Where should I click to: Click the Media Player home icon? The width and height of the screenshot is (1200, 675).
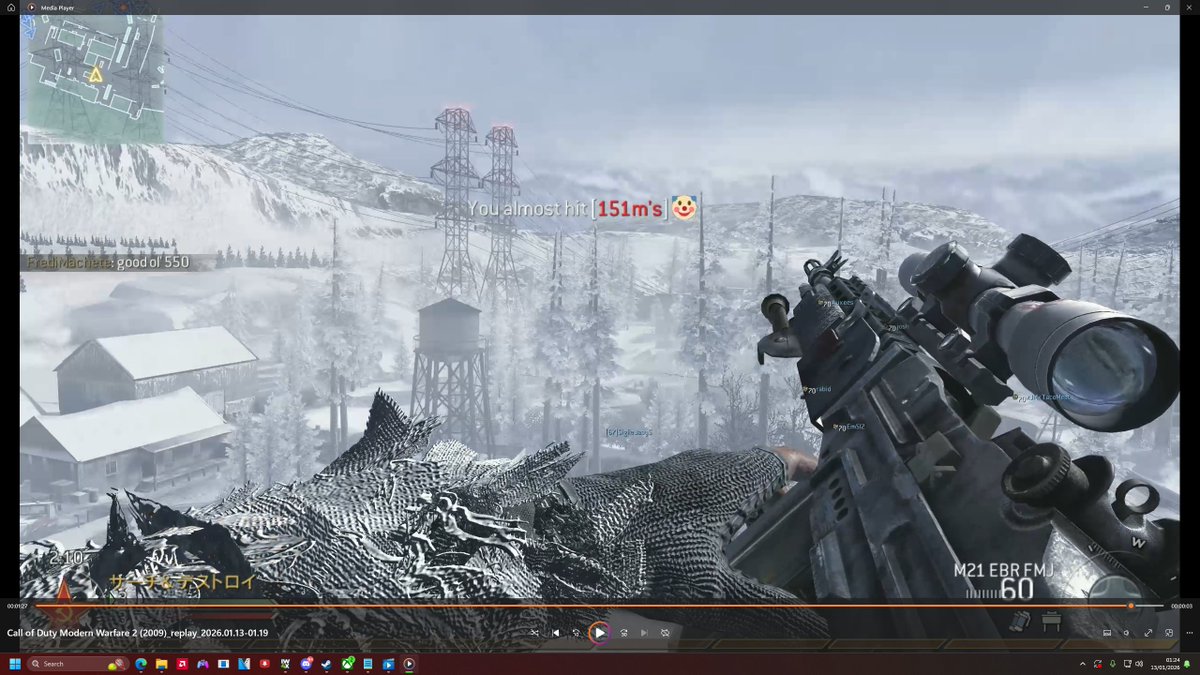click(10, 7)
